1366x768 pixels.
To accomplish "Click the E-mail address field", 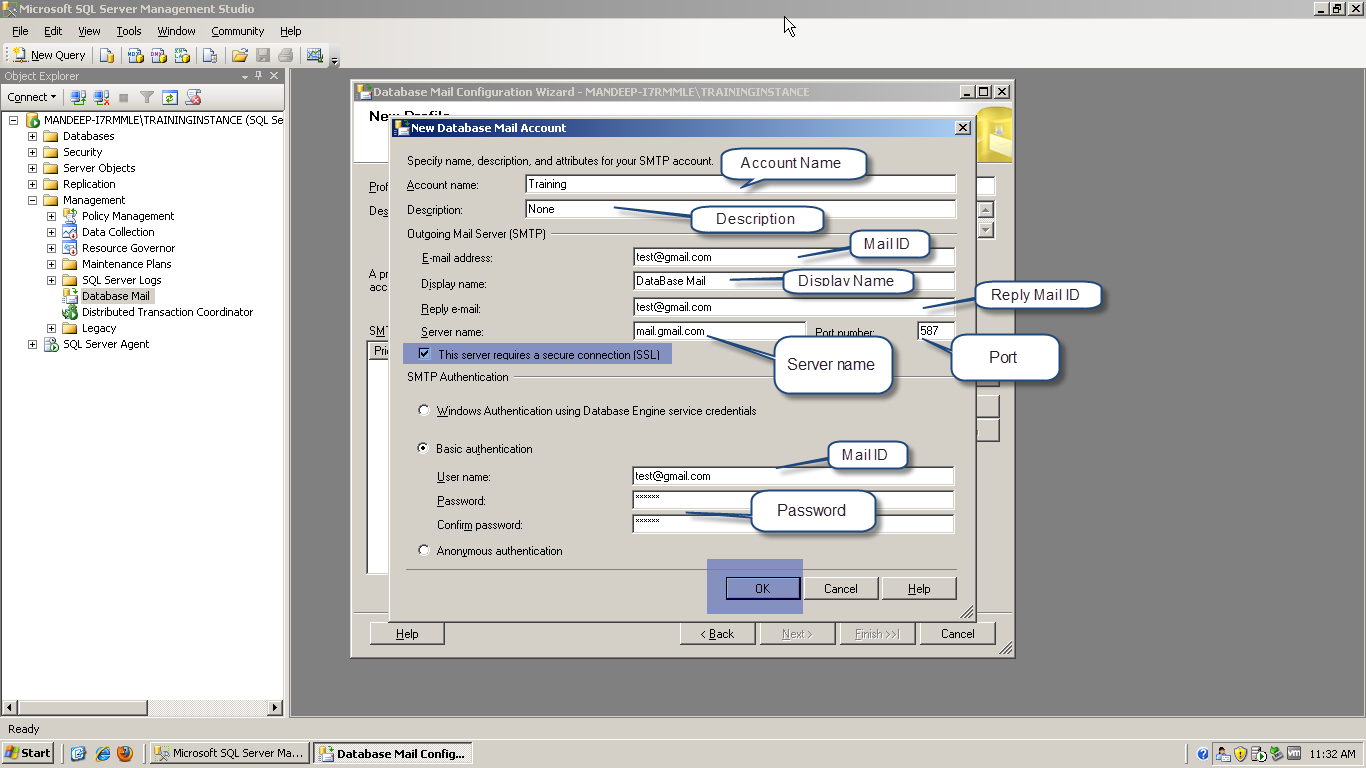I will point(794,257).
